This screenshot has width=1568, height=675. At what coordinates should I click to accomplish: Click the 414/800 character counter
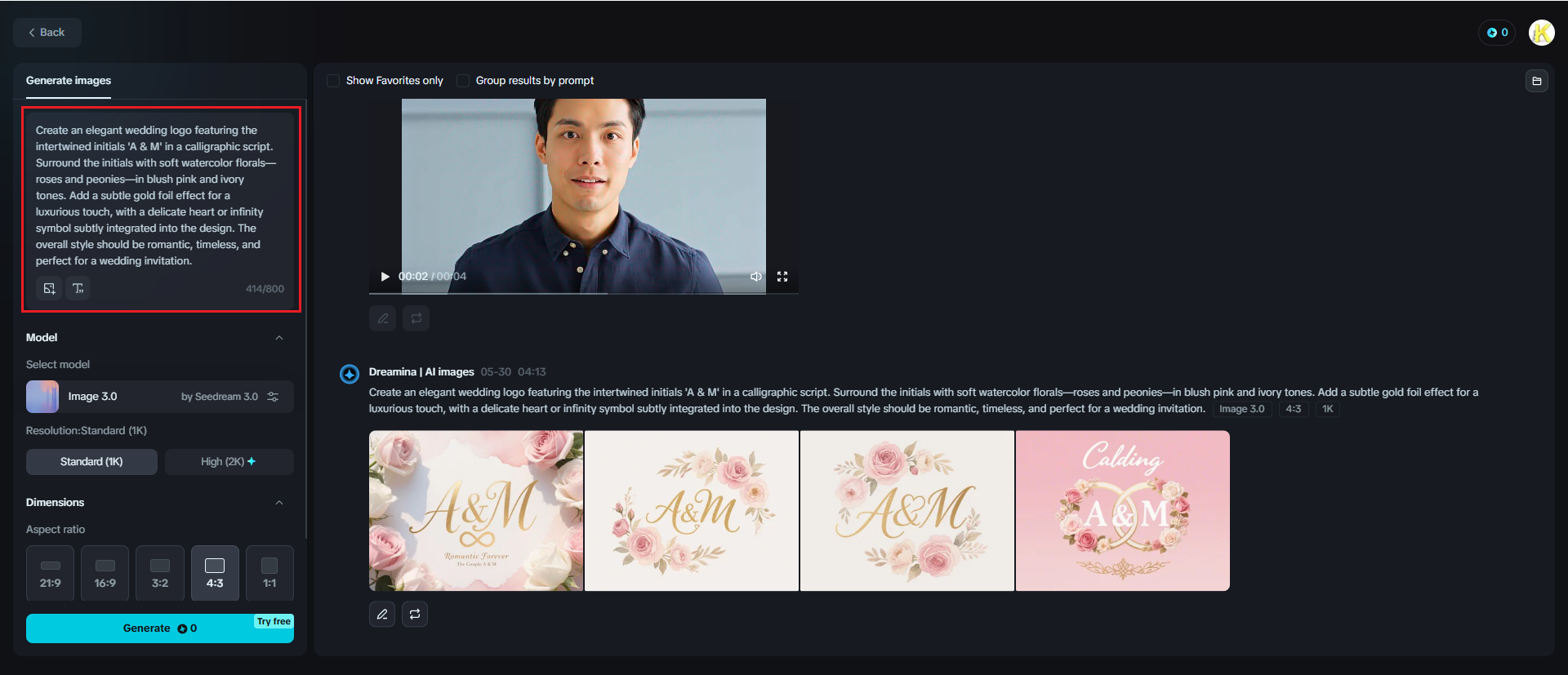(265, 289)
